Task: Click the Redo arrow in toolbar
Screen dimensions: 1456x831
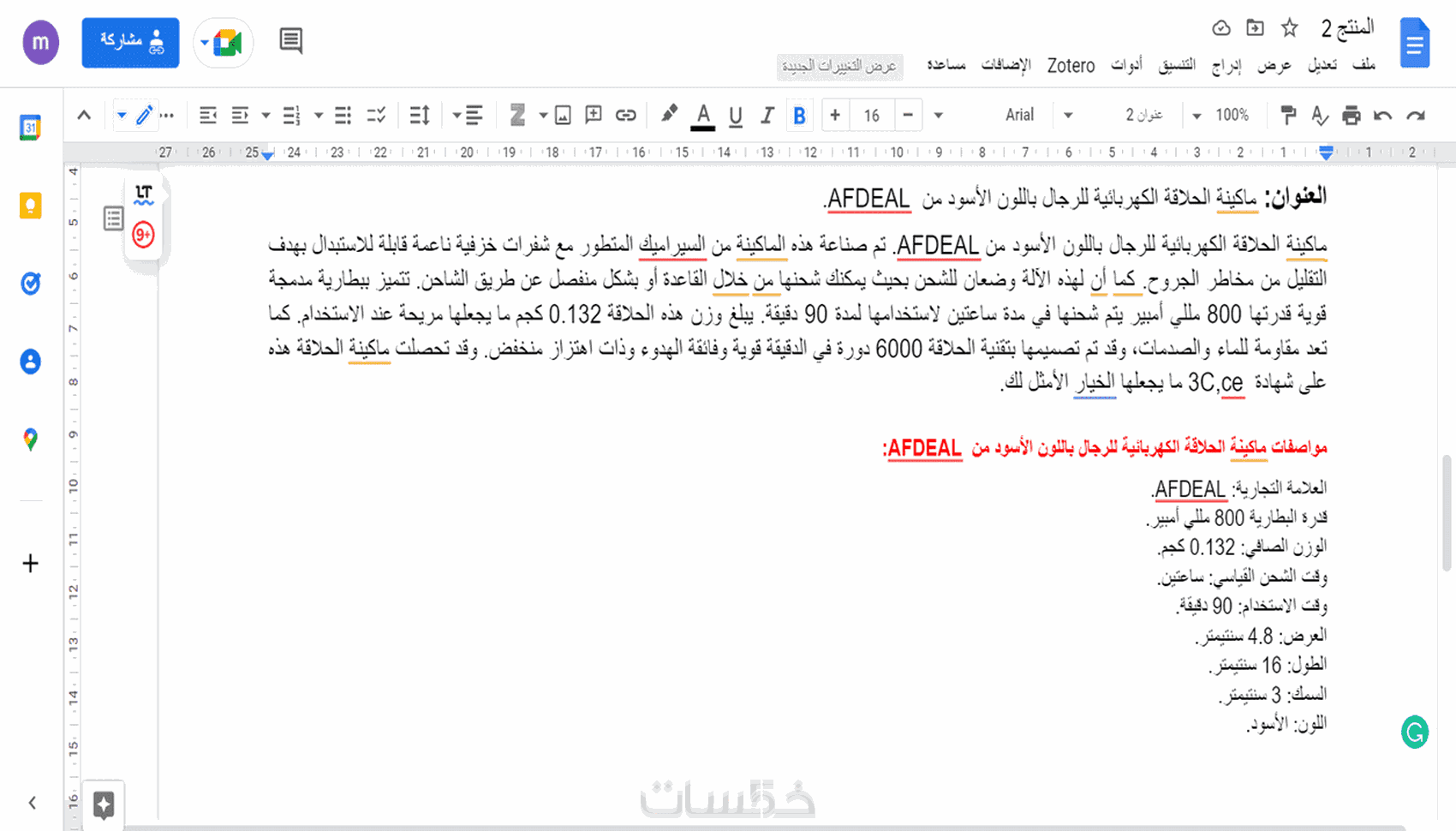Action: coord(1416,115)
